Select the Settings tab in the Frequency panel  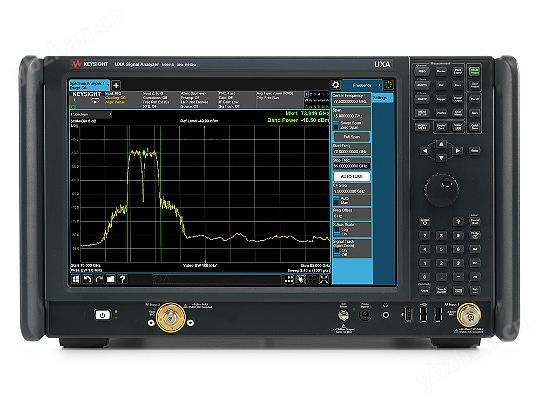(x=382, y=98)
